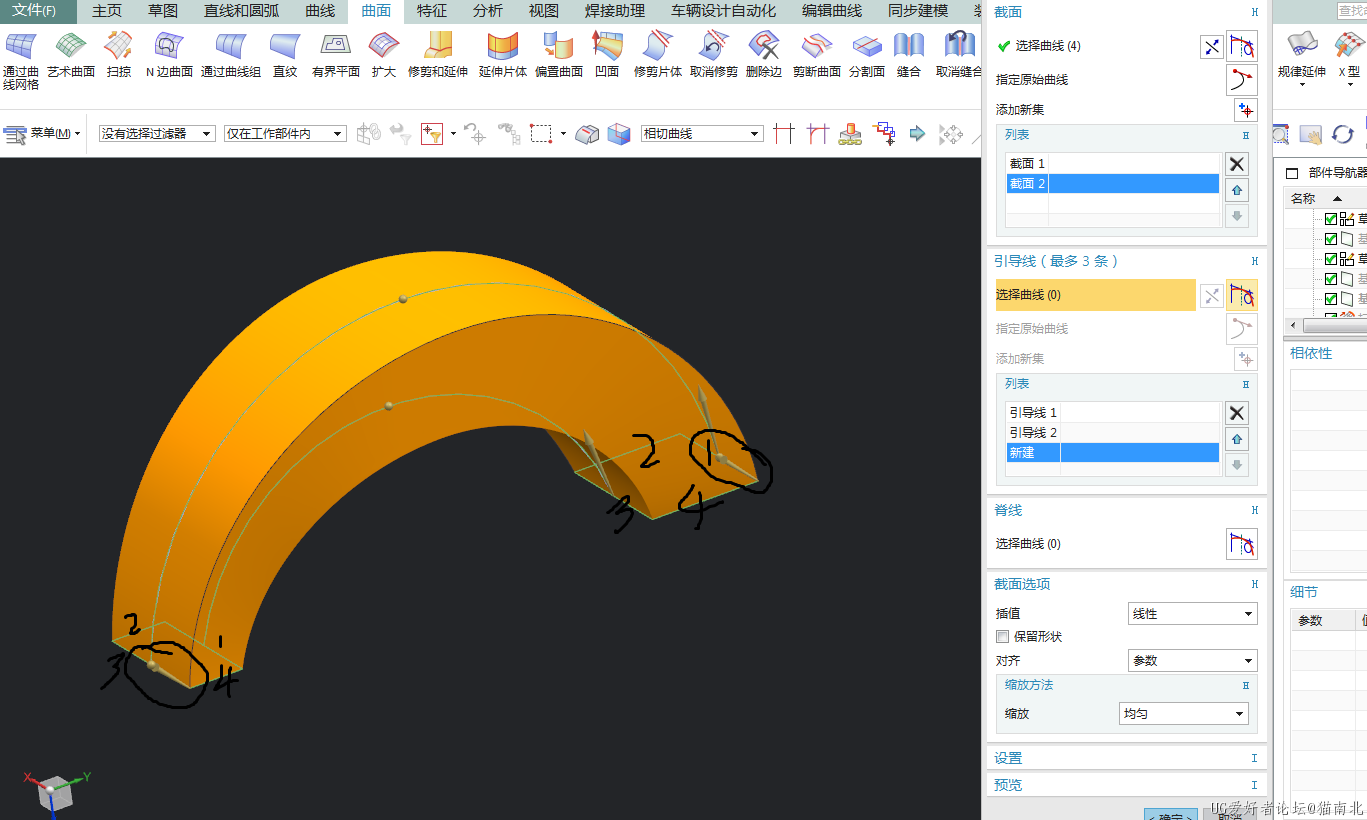Collapse the 脊线 section
The height and width of the screenshot is (820, 1367).
point(1254,510)
